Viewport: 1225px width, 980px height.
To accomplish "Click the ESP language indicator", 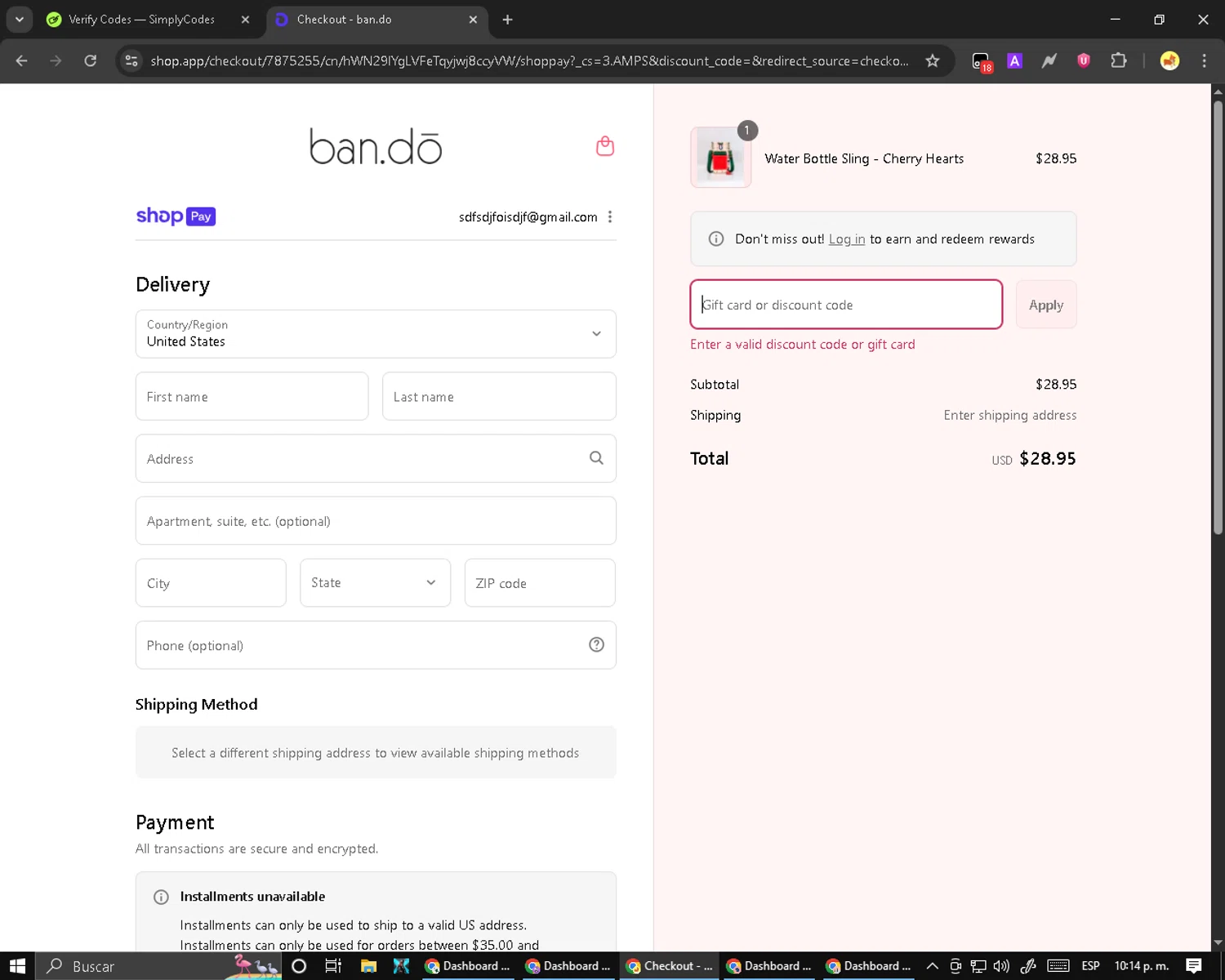I will point(1090,966).
